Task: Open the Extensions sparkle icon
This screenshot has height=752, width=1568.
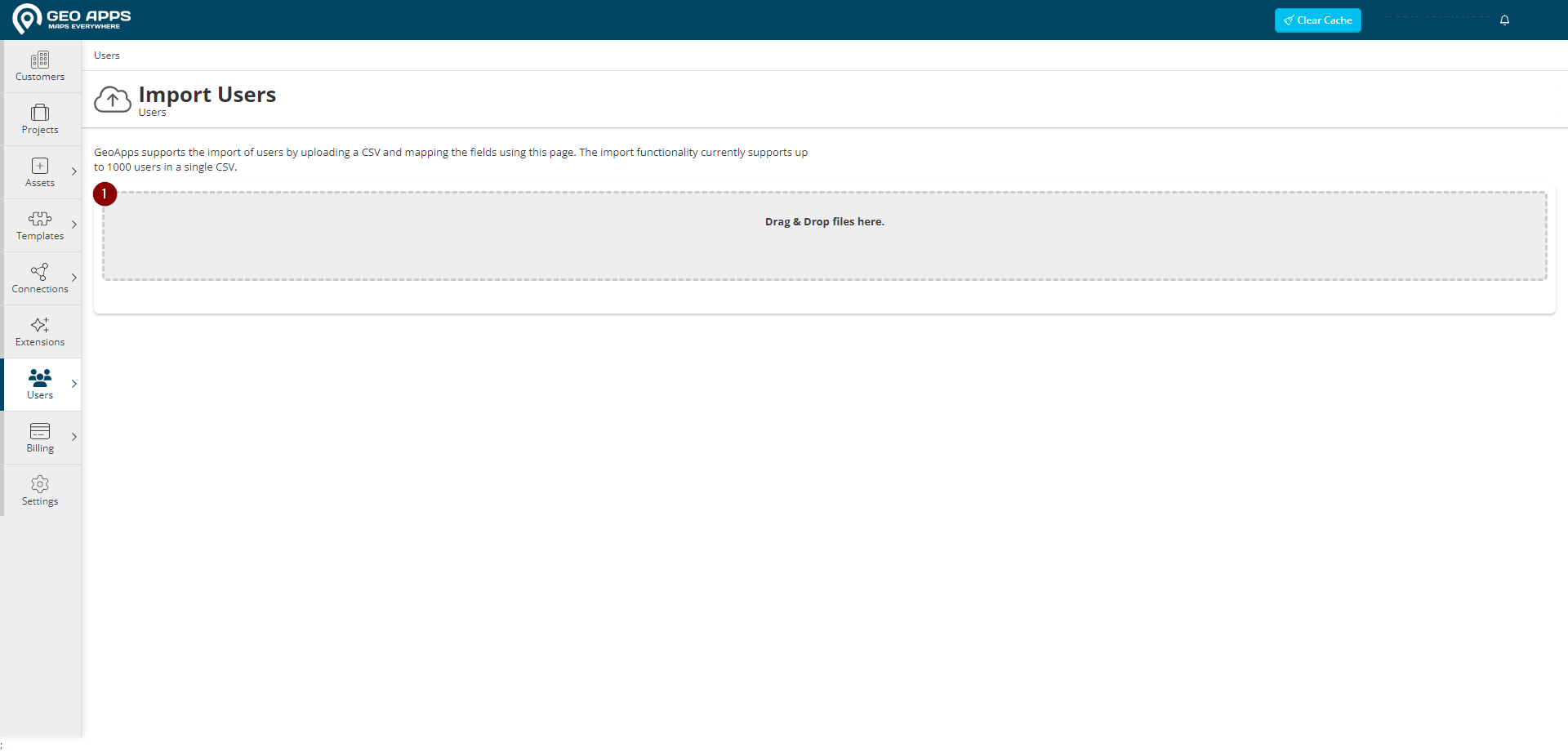Action: click(x=40, y=325)
